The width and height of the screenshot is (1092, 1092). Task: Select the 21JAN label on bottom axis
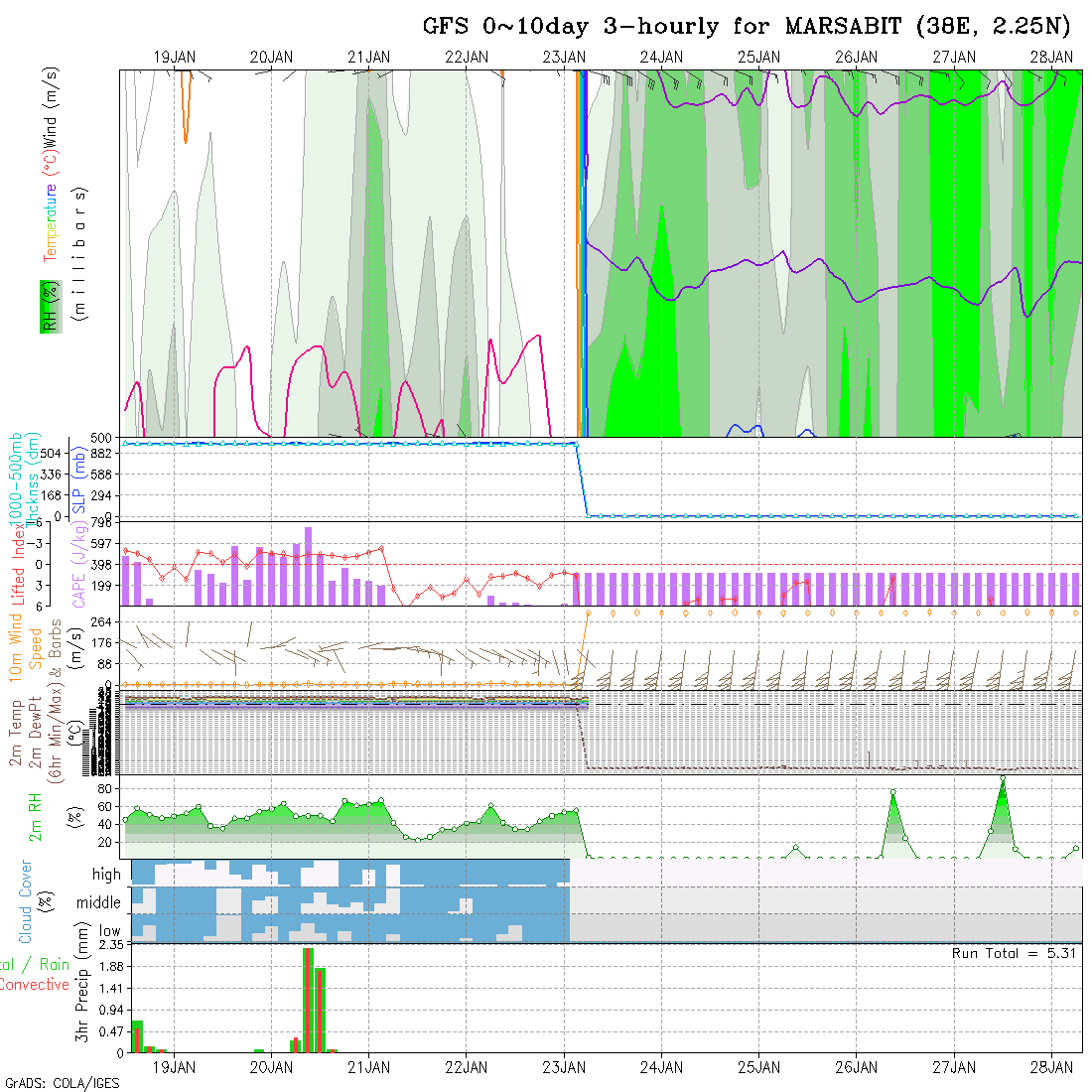[x=368, y=1067]
